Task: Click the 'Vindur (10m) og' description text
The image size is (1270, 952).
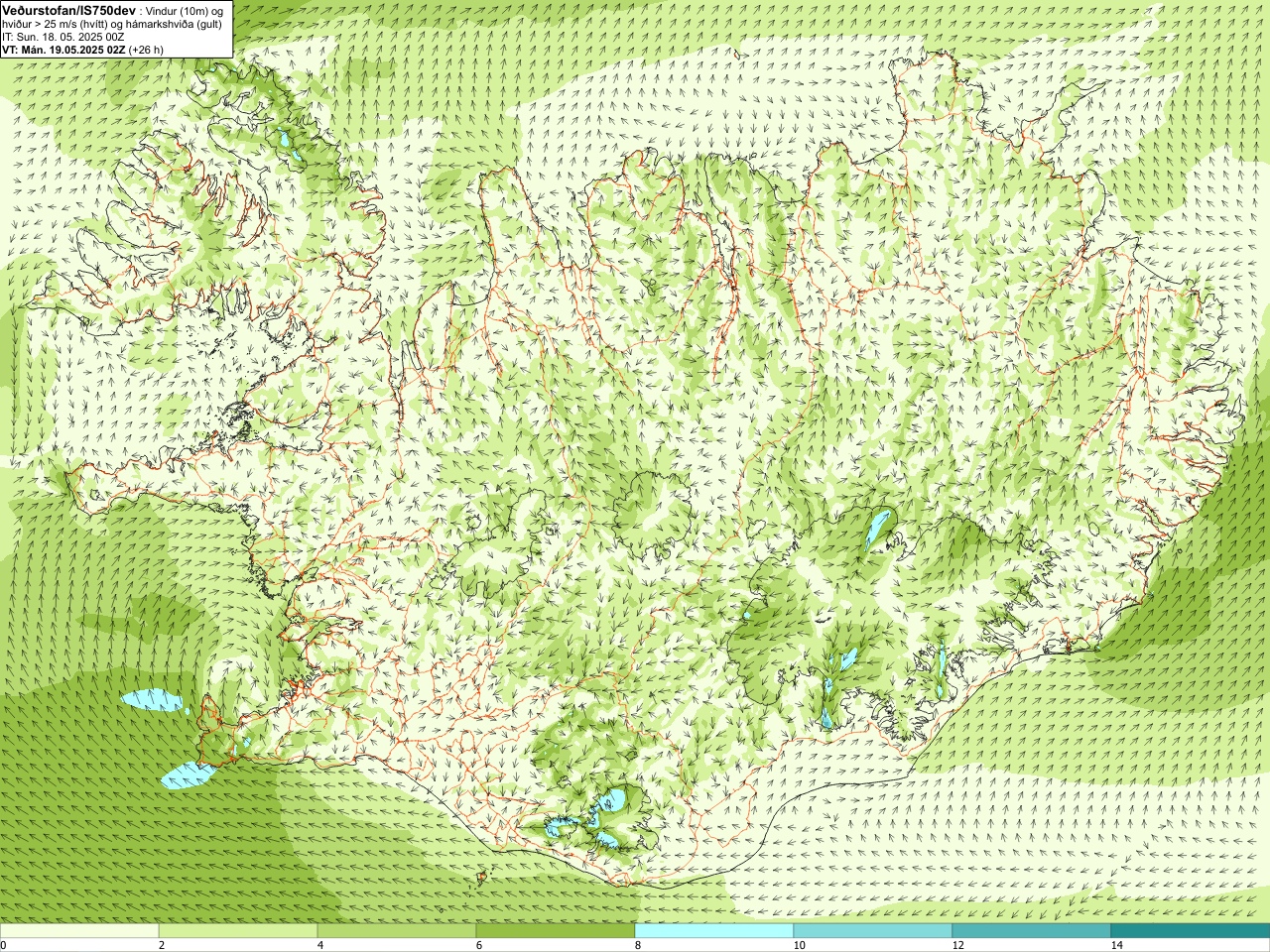Action: [x=186, y=10]
